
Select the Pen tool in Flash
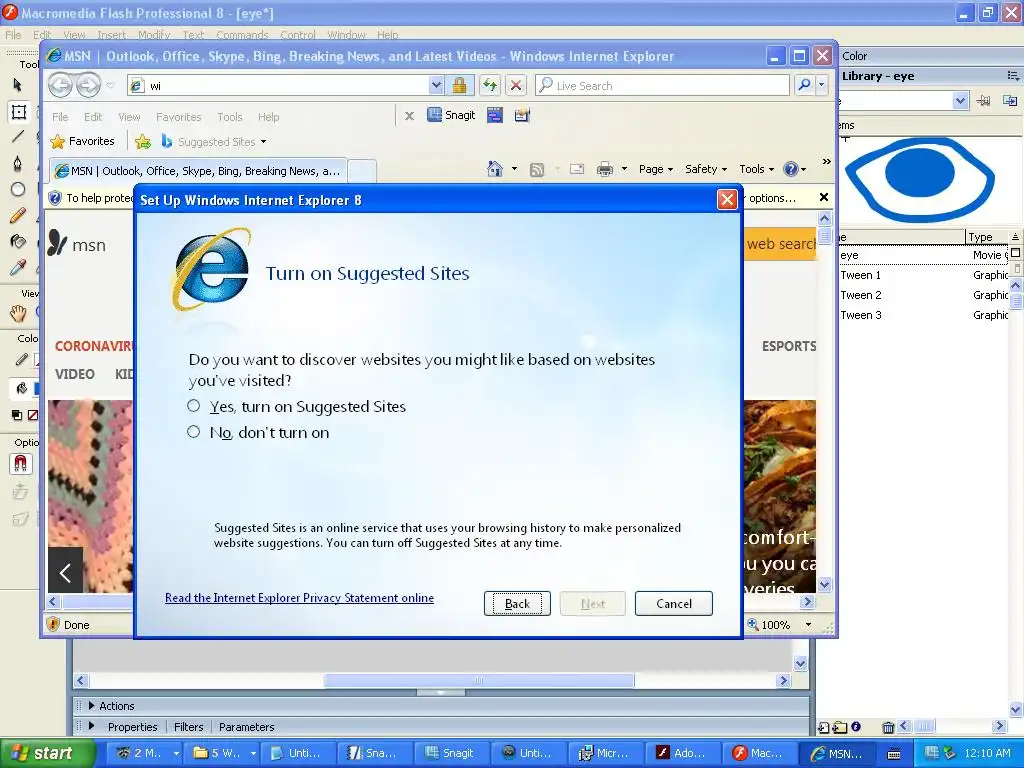click(x=18, y=163)
